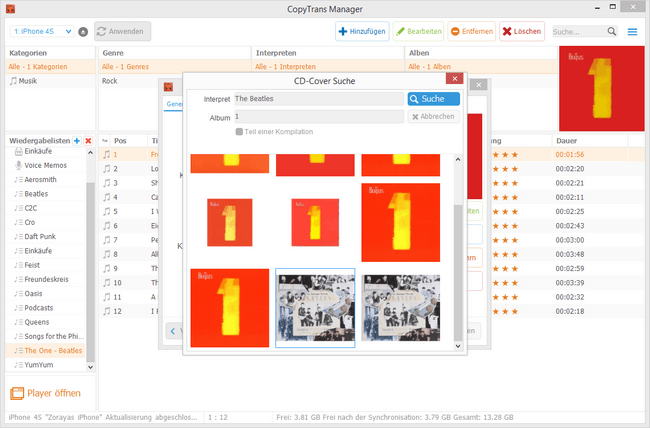Open the Cro playlist
The height and width of the screenshot is (428, 650).
[29, 222]
